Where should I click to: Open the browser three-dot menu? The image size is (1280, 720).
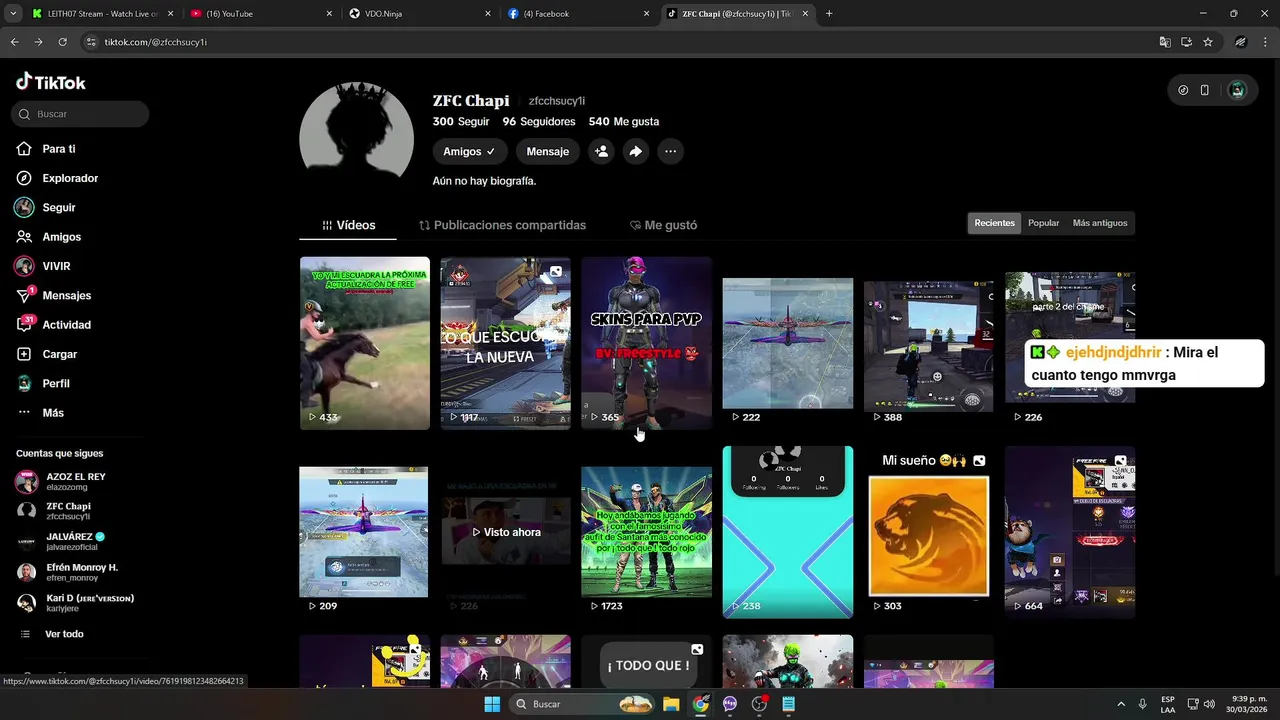coord(1264,42)
